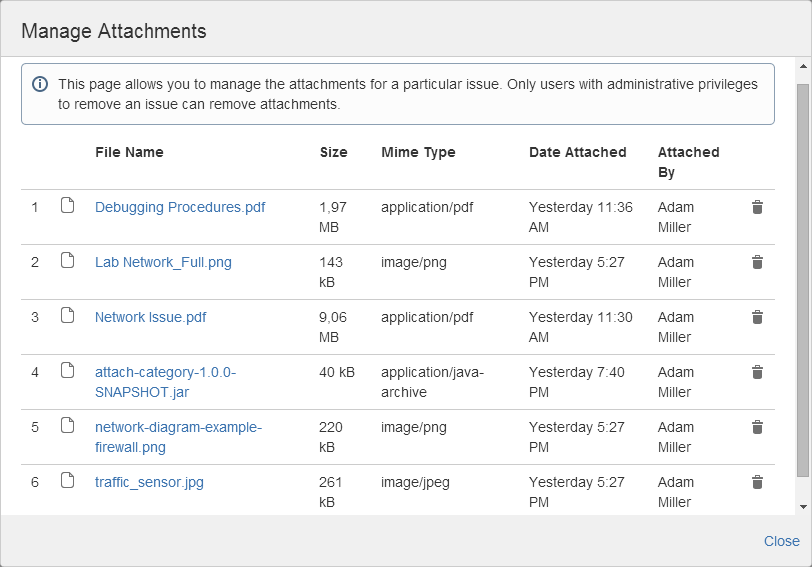Delete traffic_sensor.jpg with trash icon
This screenshot has height=567, width=812.
[x=757, y=482]
